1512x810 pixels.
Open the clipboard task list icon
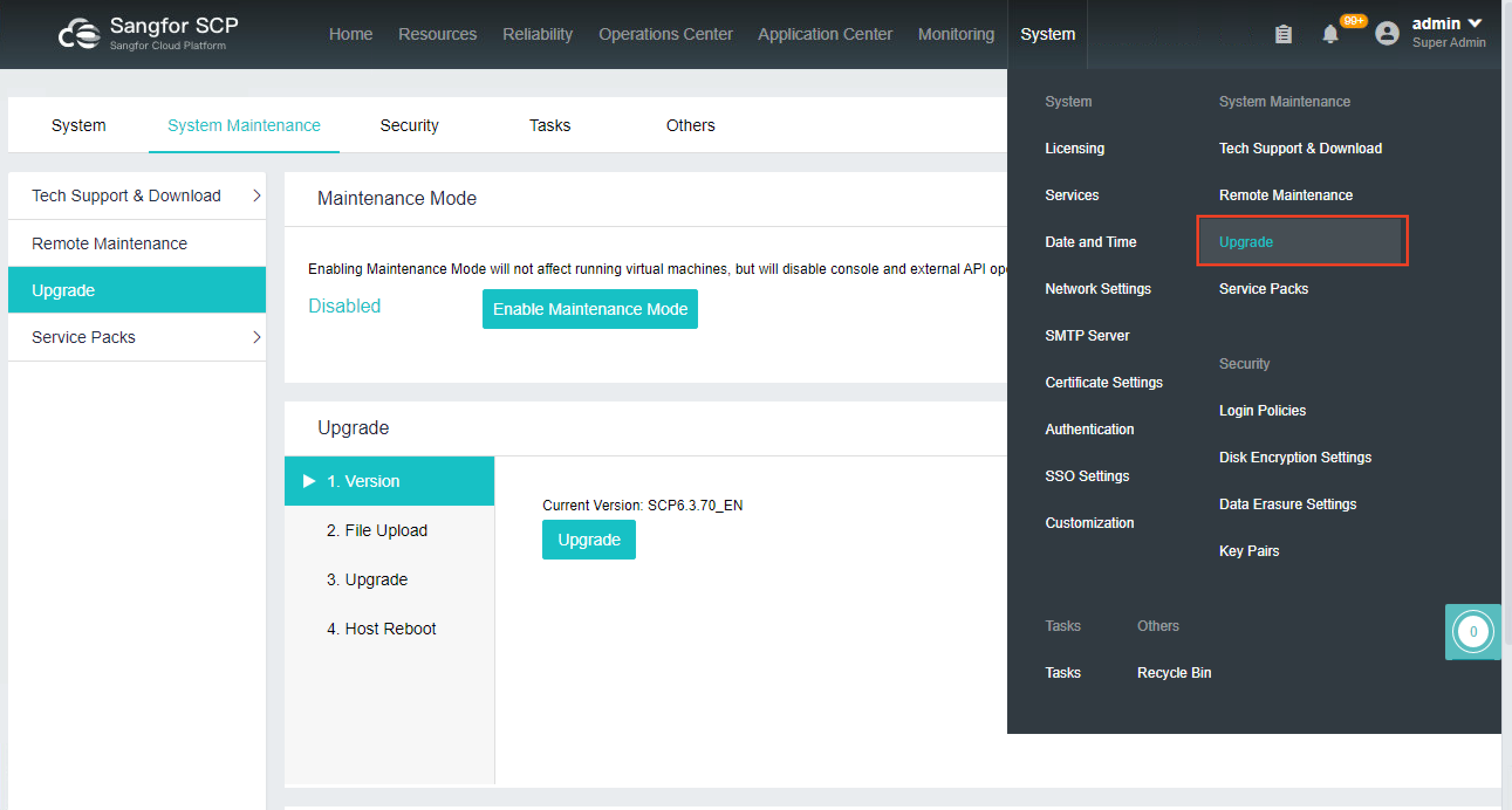tap(1283, 34)
